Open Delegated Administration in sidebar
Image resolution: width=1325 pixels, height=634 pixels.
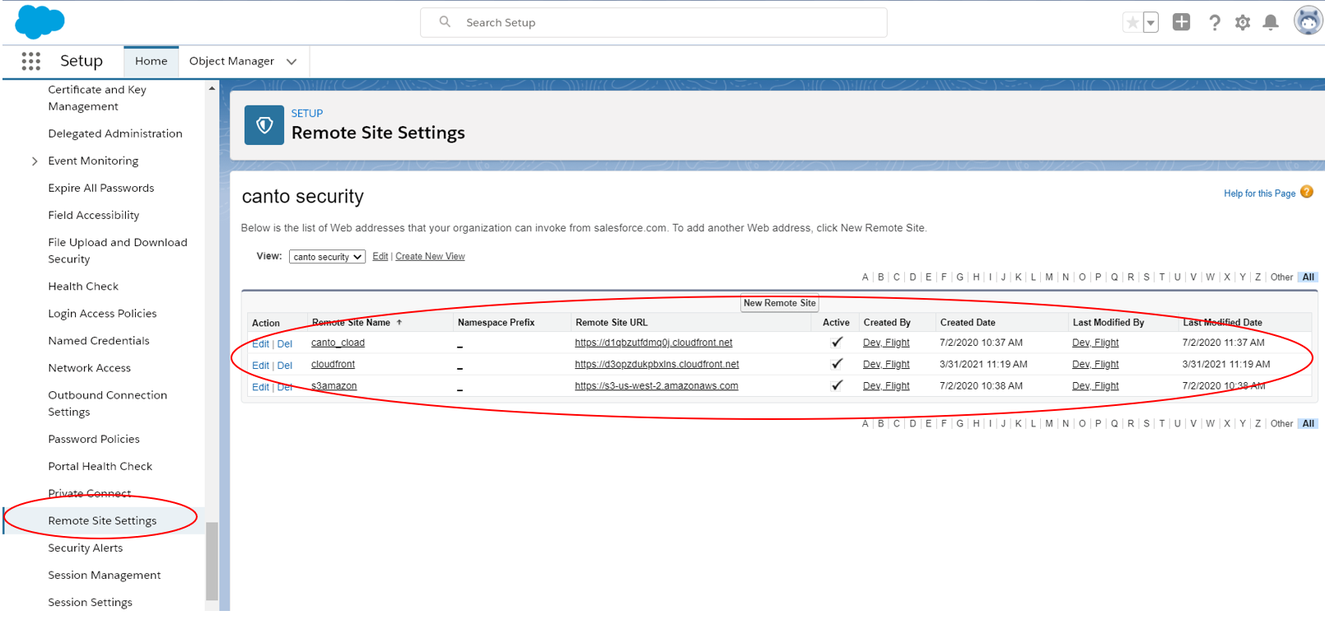(115, 134)
